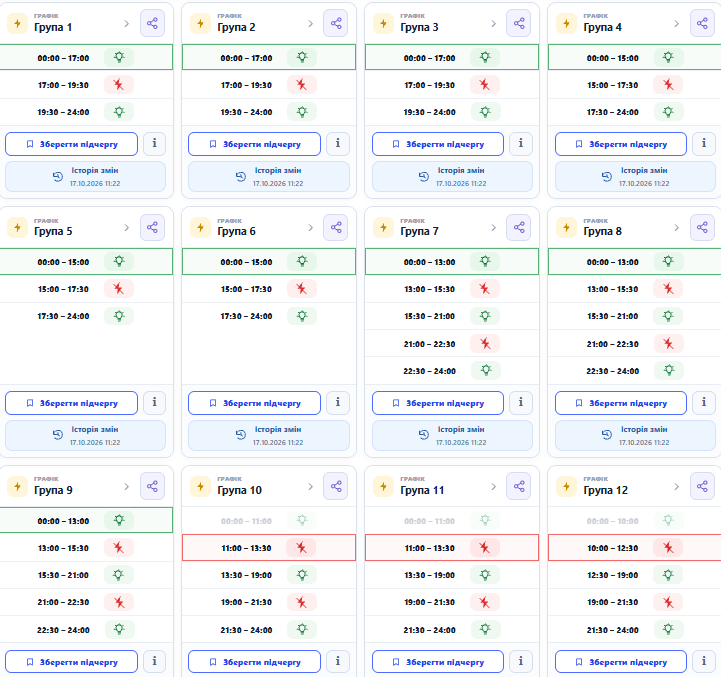Screen dimensions: 721x677
Task: Open Історія змін for Група 3
Action: point(452,177)
